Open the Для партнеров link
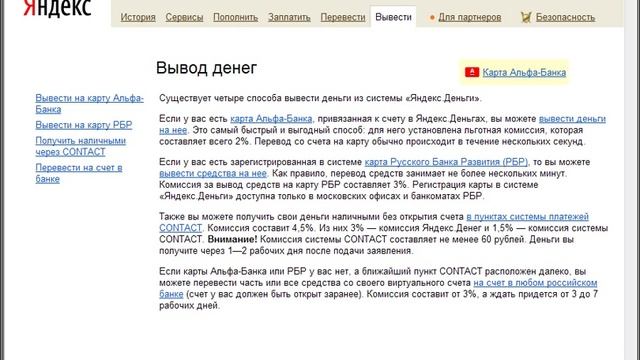Viewport: 640px width, 360px height. pyautogui.click(x=469, y=17)
